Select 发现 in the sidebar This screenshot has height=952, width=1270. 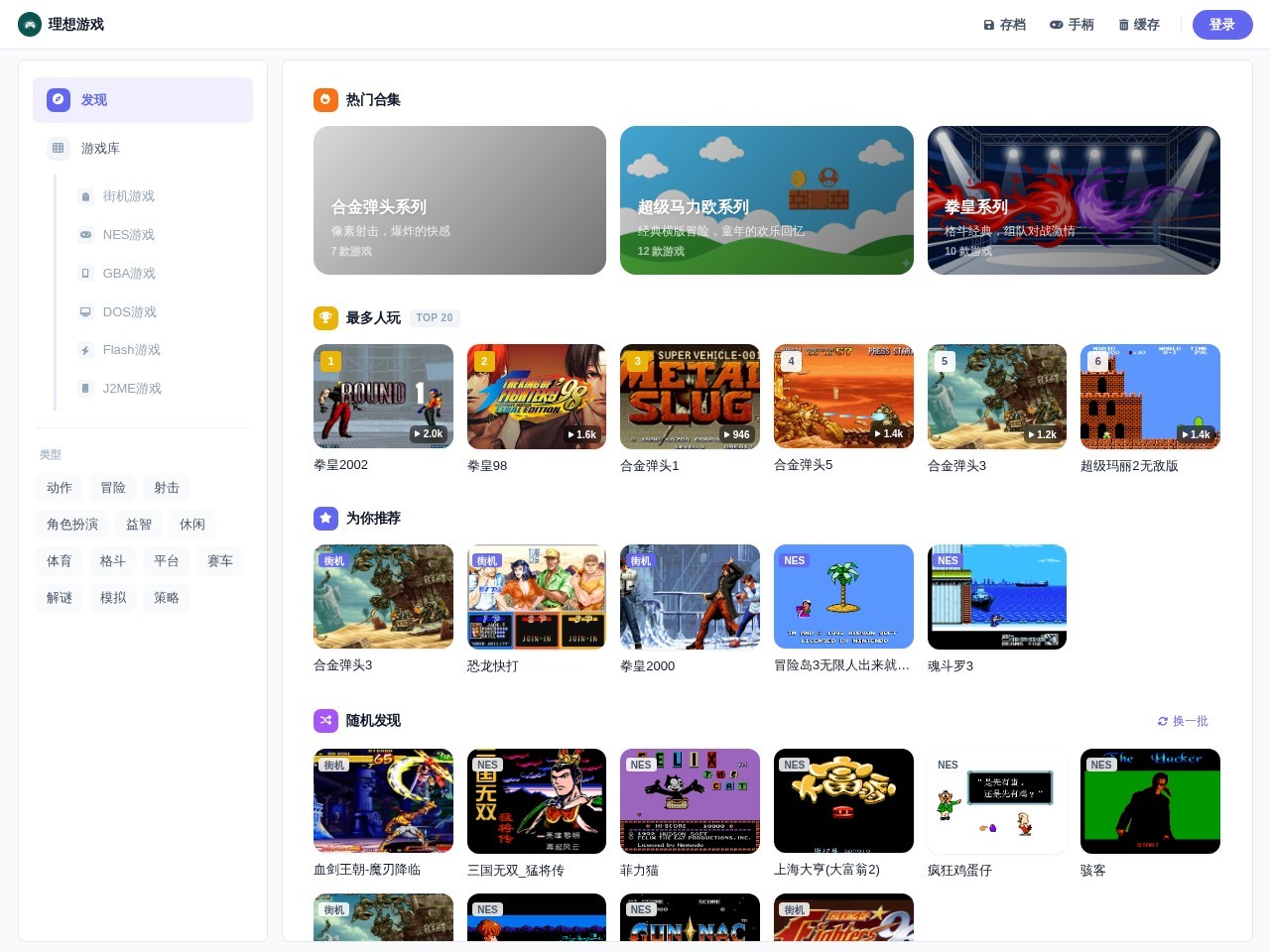(143, 100)
